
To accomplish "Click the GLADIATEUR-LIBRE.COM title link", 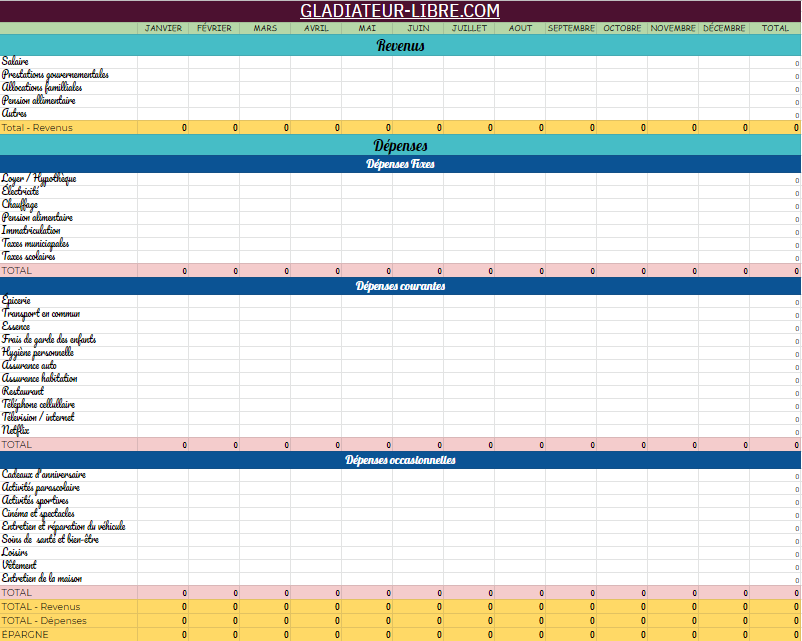I will tap(400, 11).
